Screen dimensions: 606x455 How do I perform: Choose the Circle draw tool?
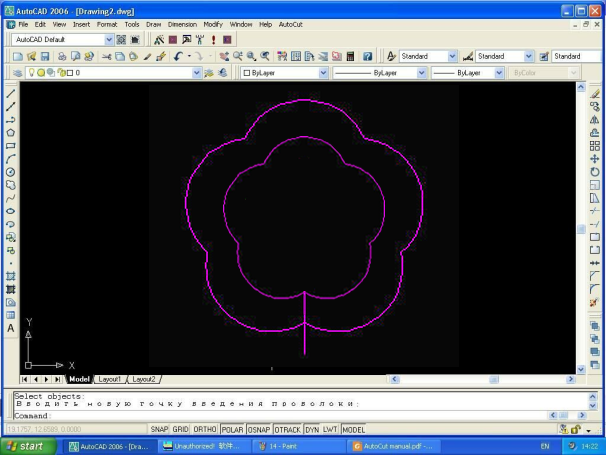tap(11, 172)
